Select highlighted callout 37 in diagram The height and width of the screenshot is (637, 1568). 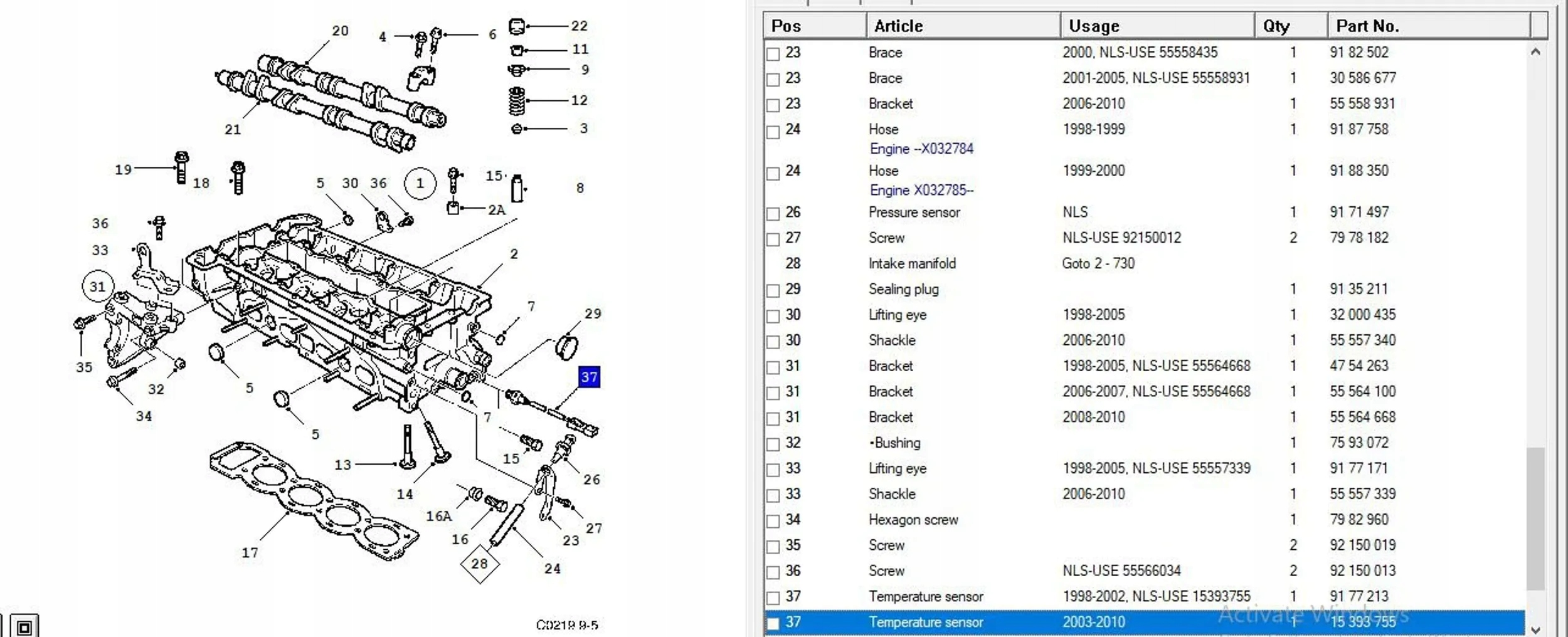pos(589,377)
